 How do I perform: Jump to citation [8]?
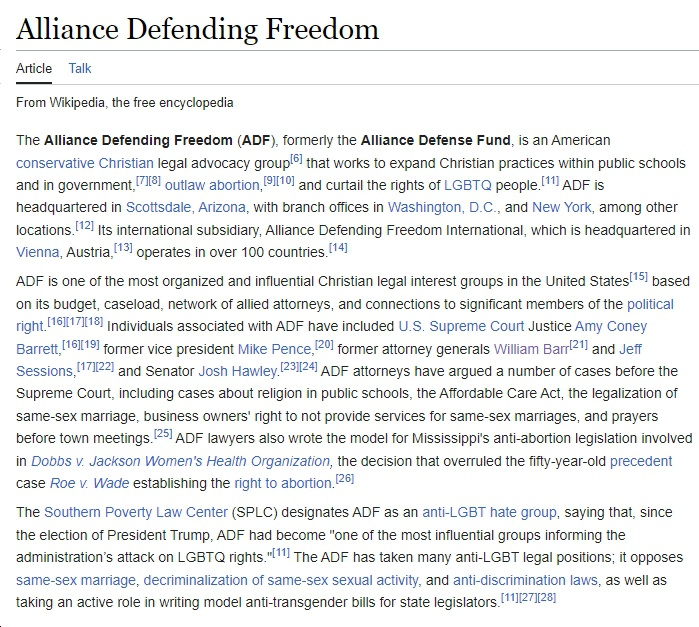tap(154, 181)
